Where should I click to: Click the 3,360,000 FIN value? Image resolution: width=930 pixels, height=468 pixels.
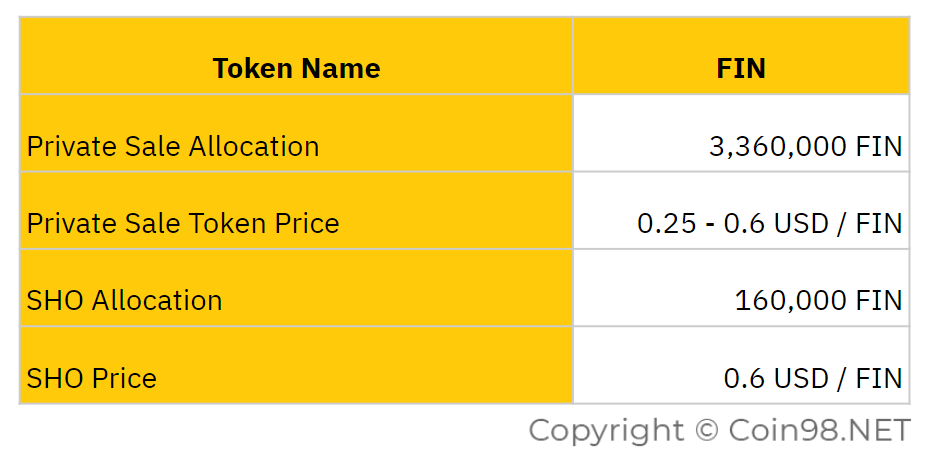[x=805, y=147]
